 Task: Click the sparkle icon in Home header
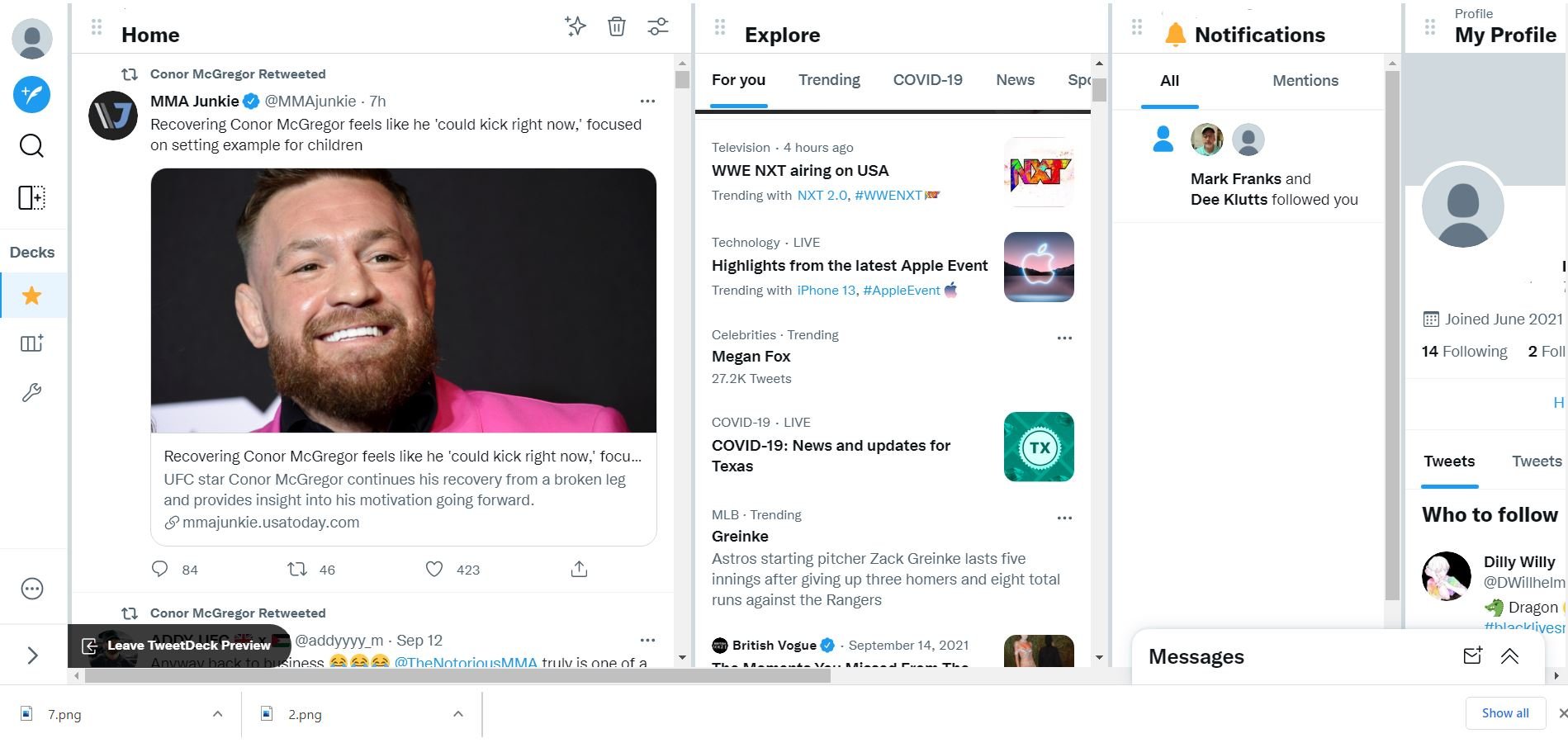tap(576, 26)
